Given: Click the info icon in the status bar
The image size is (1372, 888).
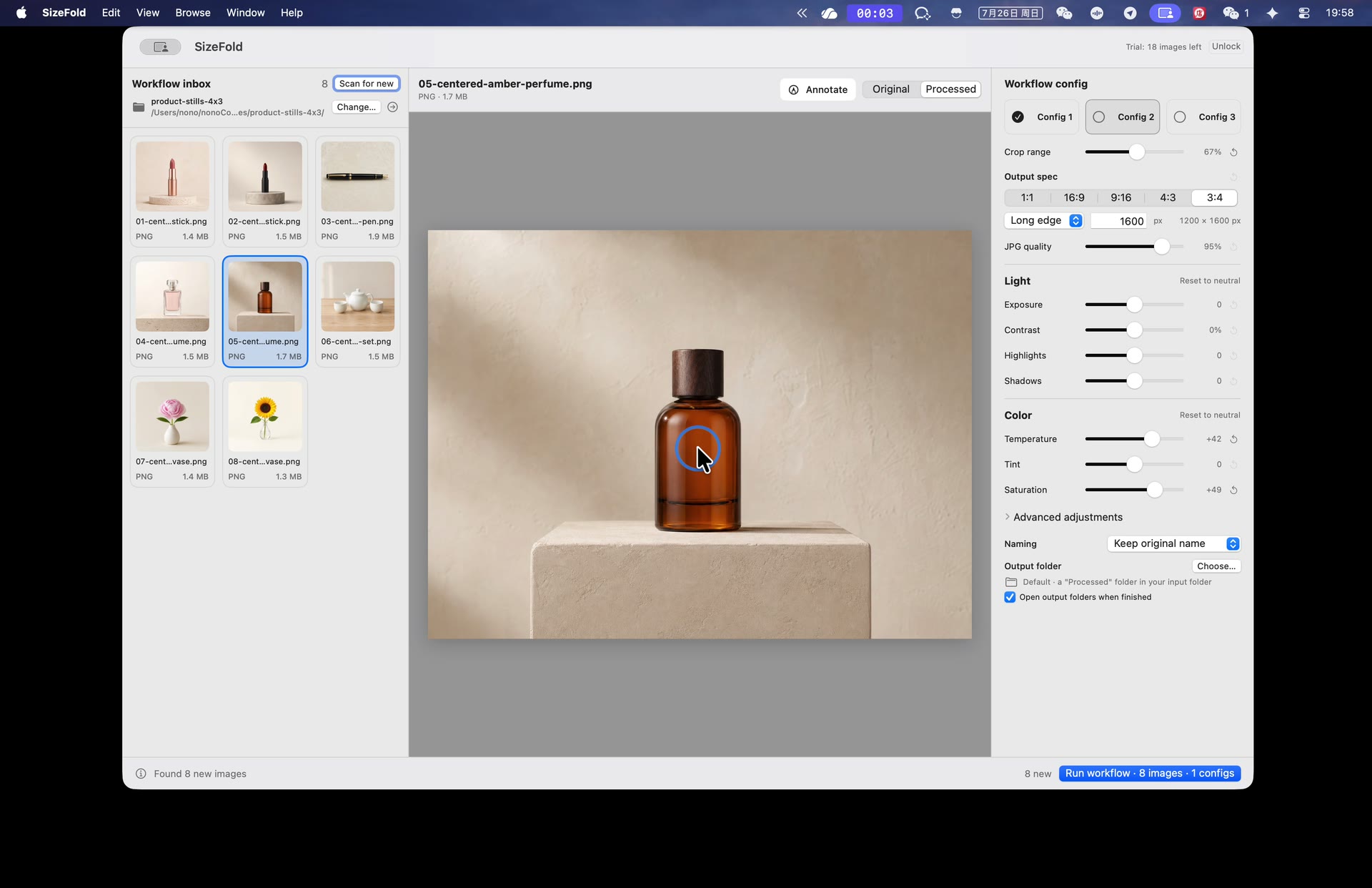Looking at the screenshot, I should [x=141, y=774].
